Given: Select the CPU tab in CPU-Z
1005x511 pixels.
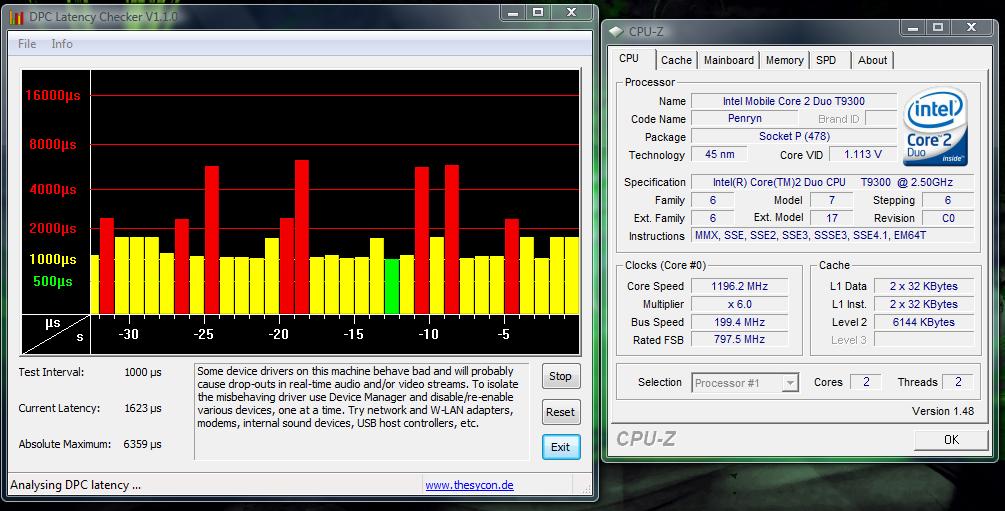Looking at the screenshot, I should coord(629,58).
